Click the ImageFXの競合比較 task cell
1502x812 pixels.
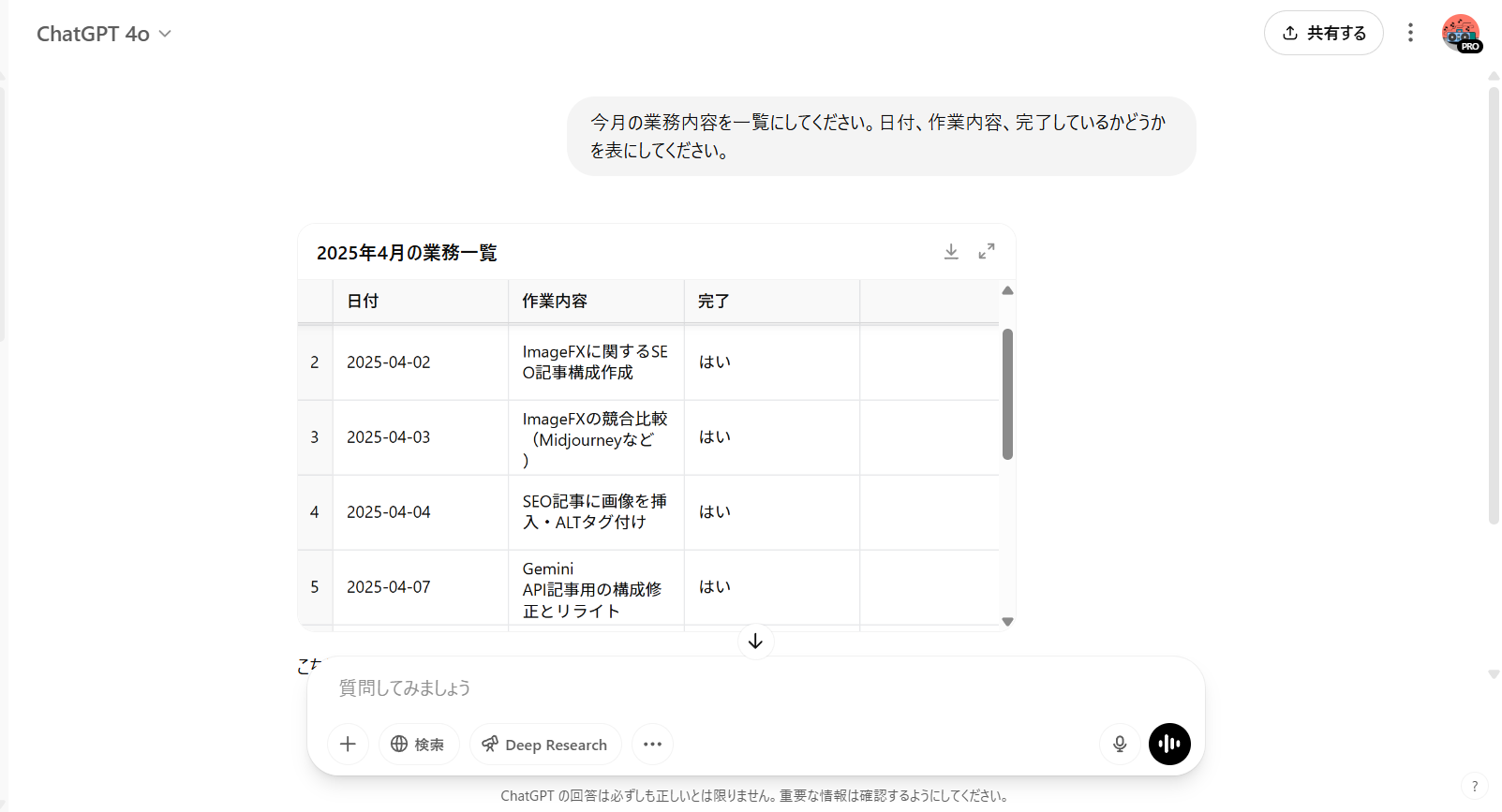(596, 437)
